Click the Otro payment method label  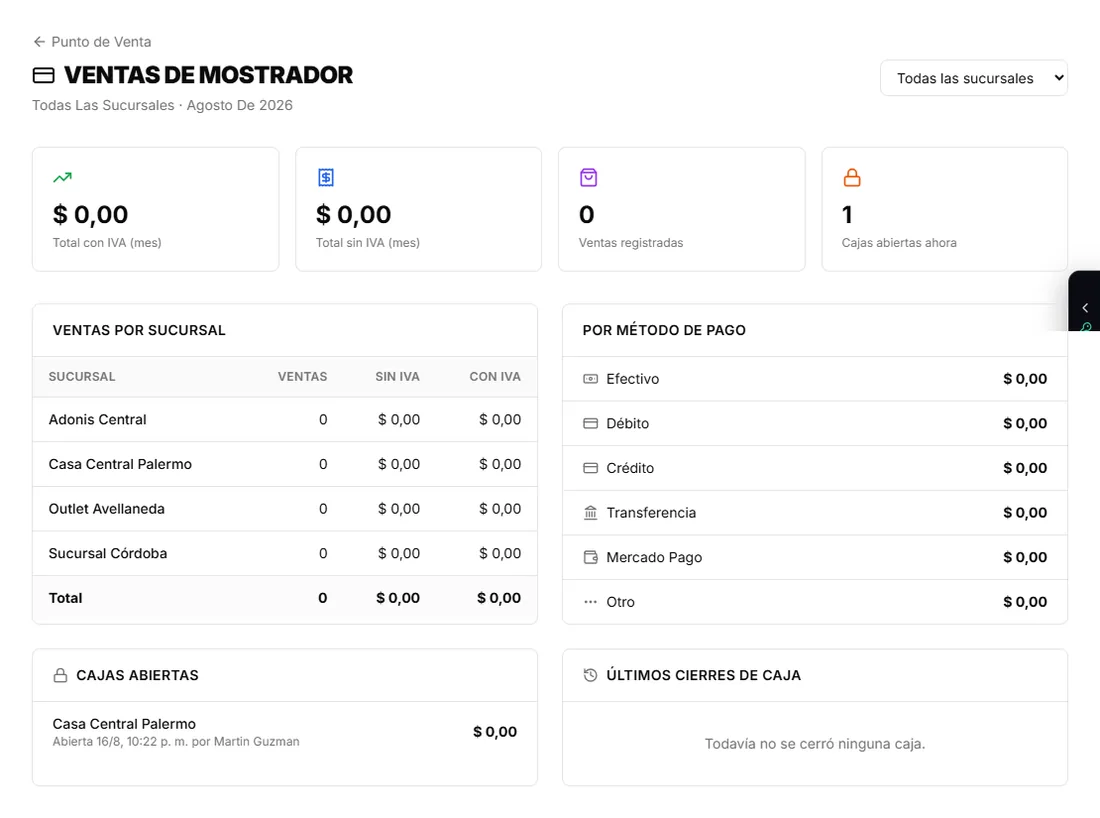pyautogui.click(x=620, y=602)
